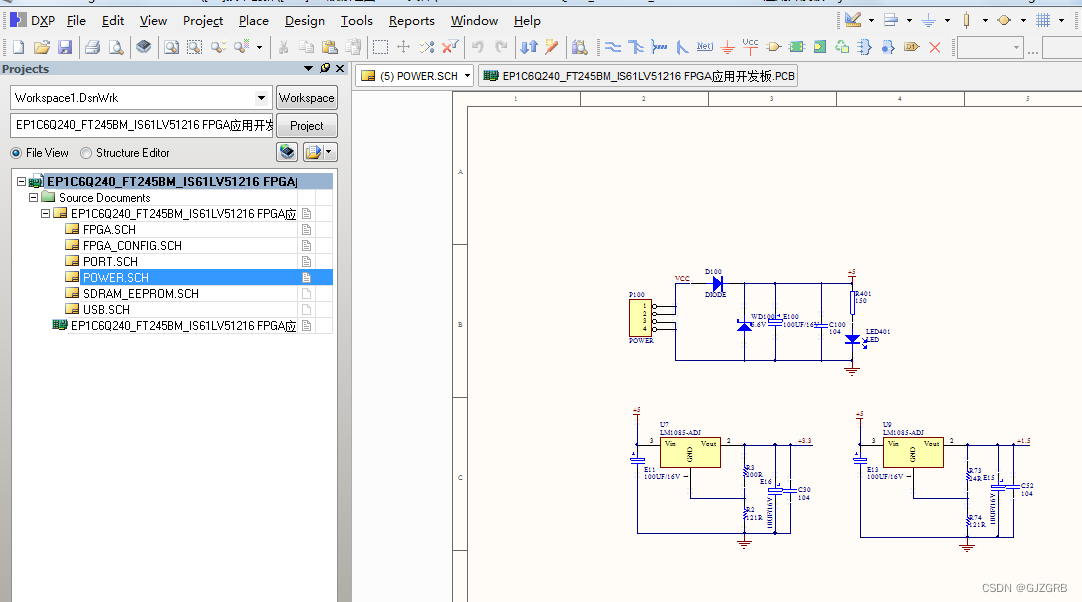Select the Place Sheet Symbol tool

click(797, 46)
